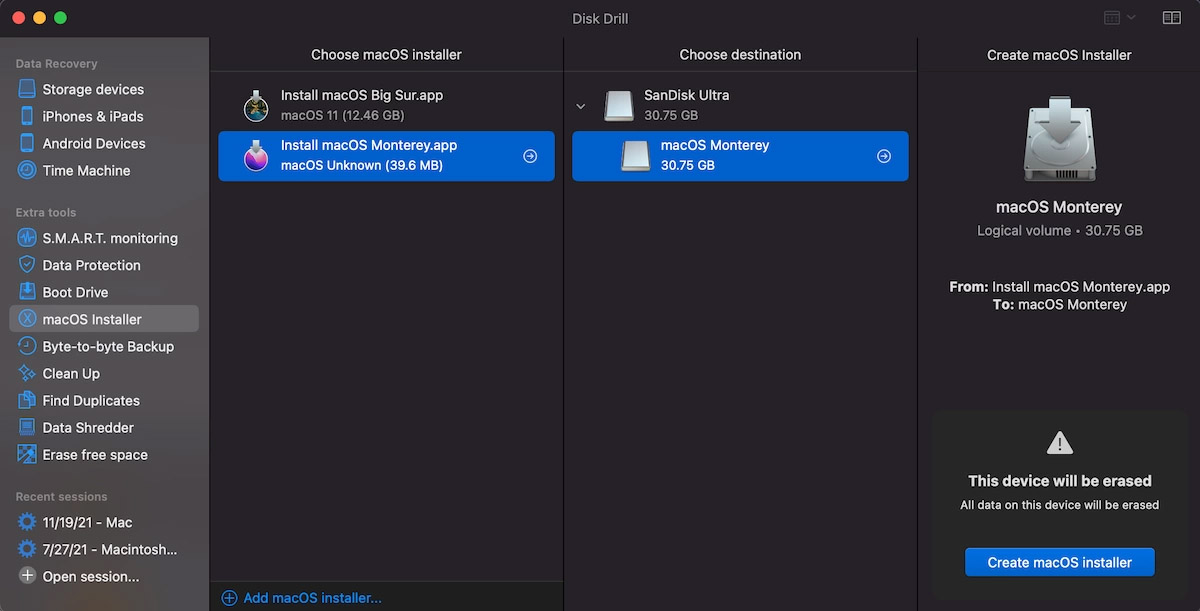Click the Android Devices icon
The height and width of the screenshot is (611, 1200).
pyautogui.click(x=27, y=143)
